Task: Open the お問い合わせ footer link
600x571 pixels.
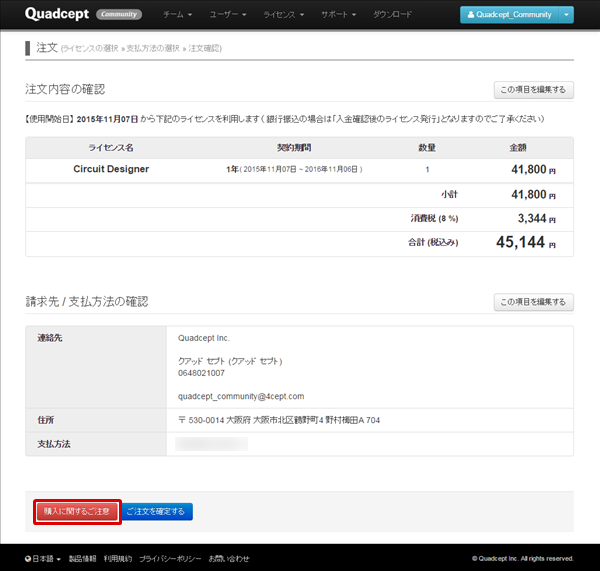Action: click(229, 559)
